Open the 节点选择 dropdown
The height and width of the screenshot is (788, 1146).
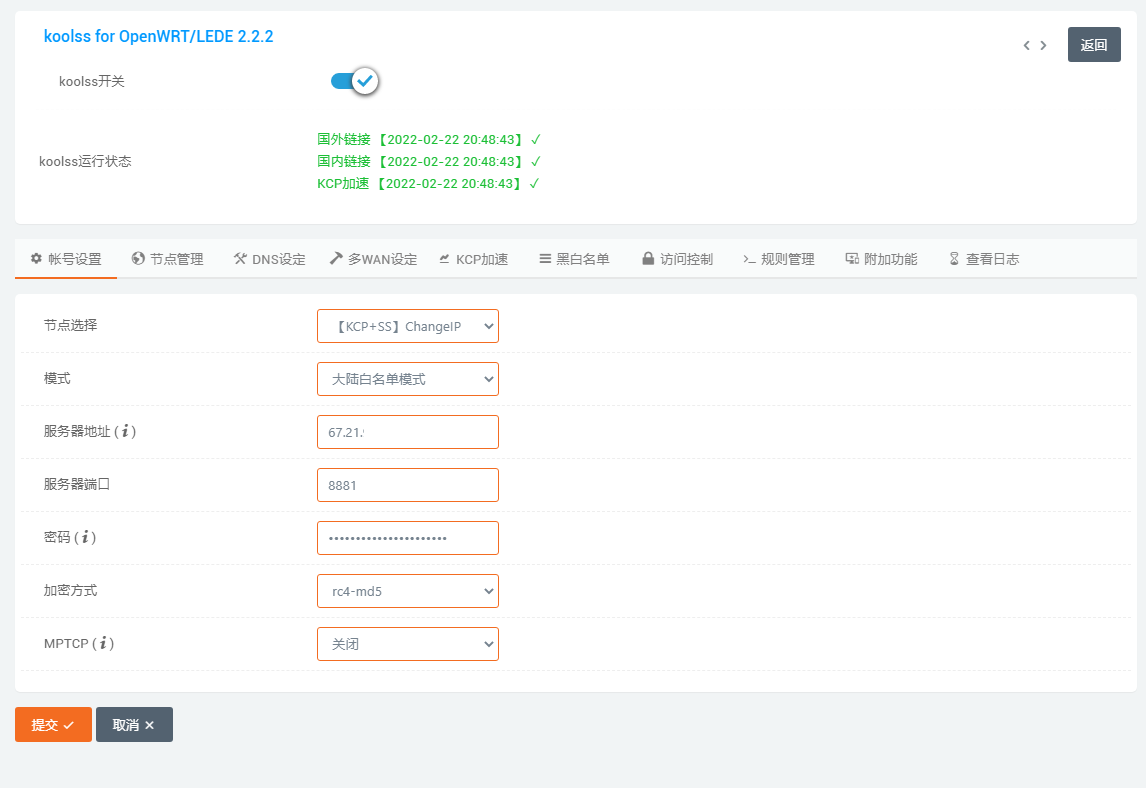point(408,326)
